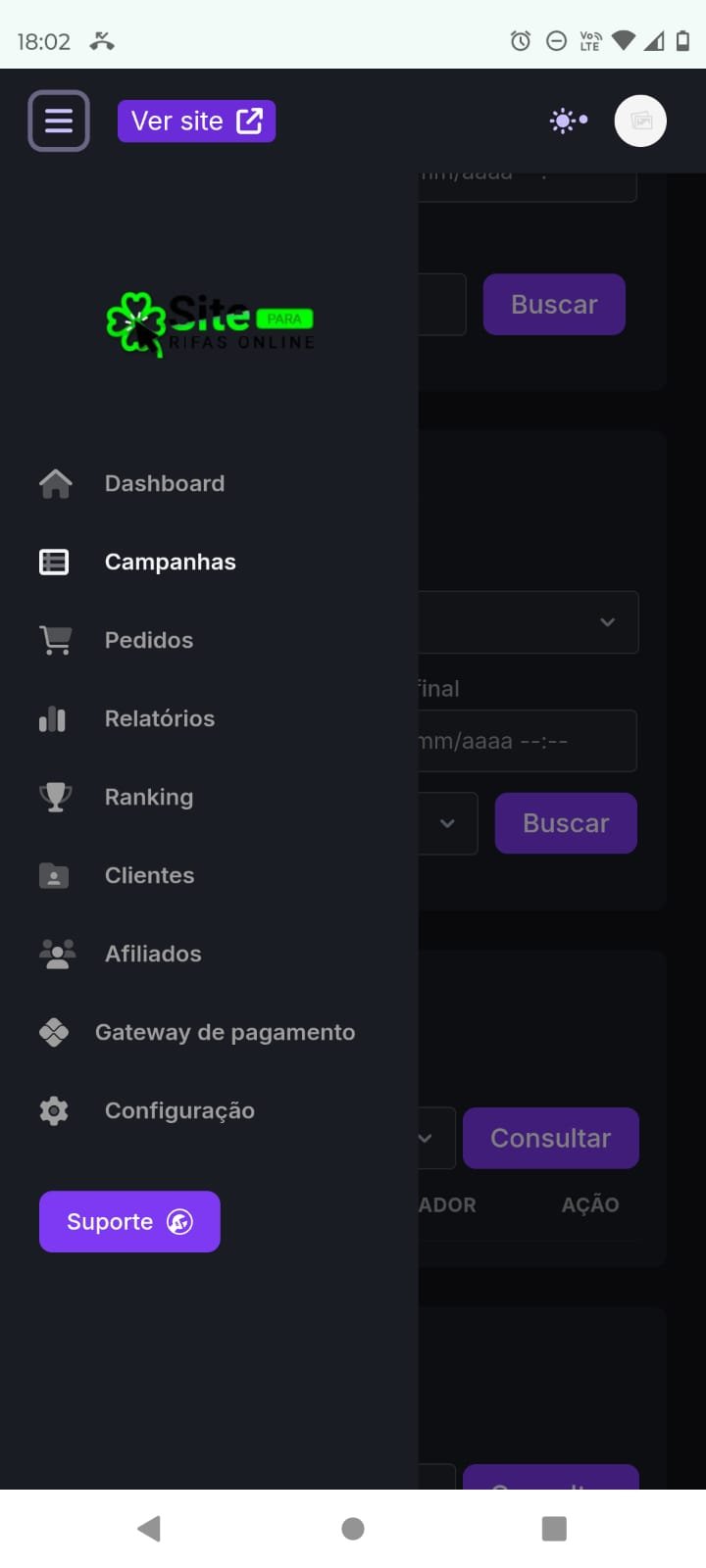Click the Suporte button

coord(129,1221)
